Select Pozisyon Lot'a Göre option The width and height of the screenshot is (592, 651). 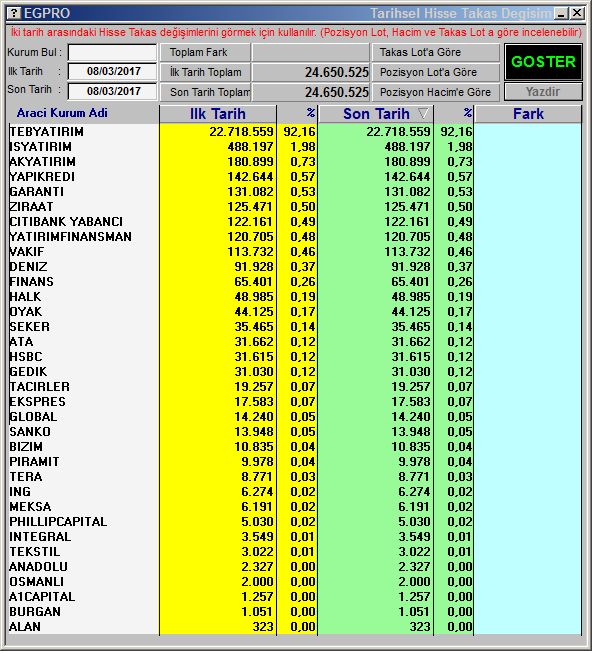click(435, 72)
